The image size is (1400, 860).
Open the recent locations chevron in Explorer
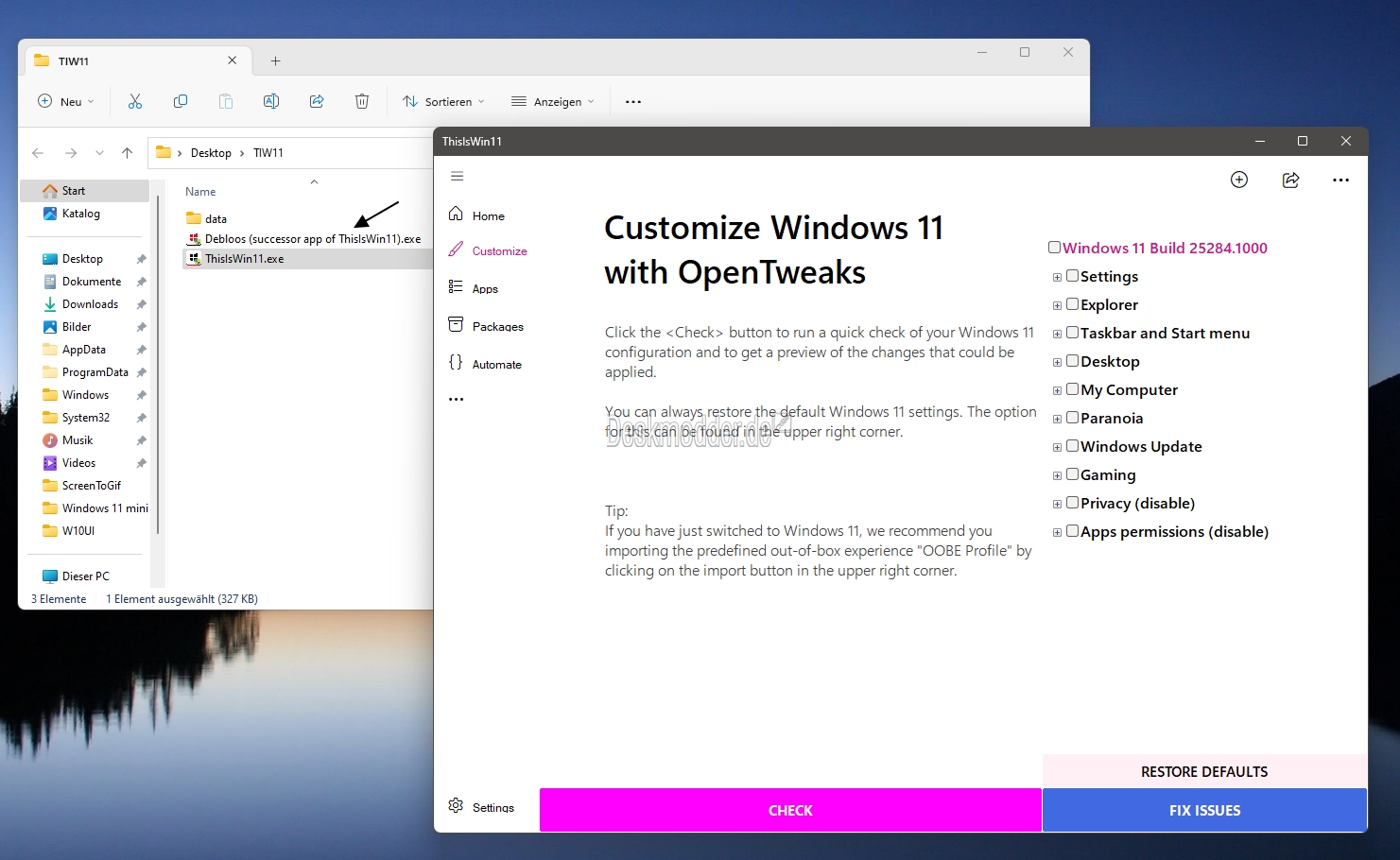point(99,152)
